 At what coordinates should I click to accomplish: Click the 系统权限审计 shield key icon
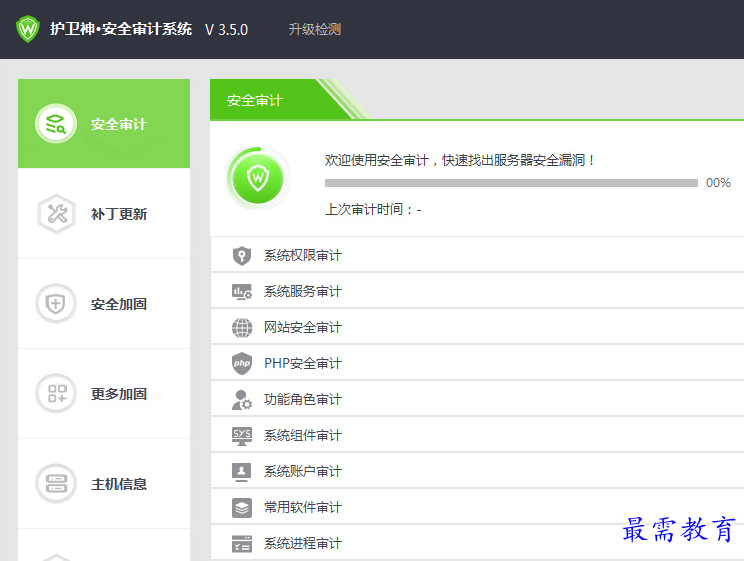click(242, 255)
